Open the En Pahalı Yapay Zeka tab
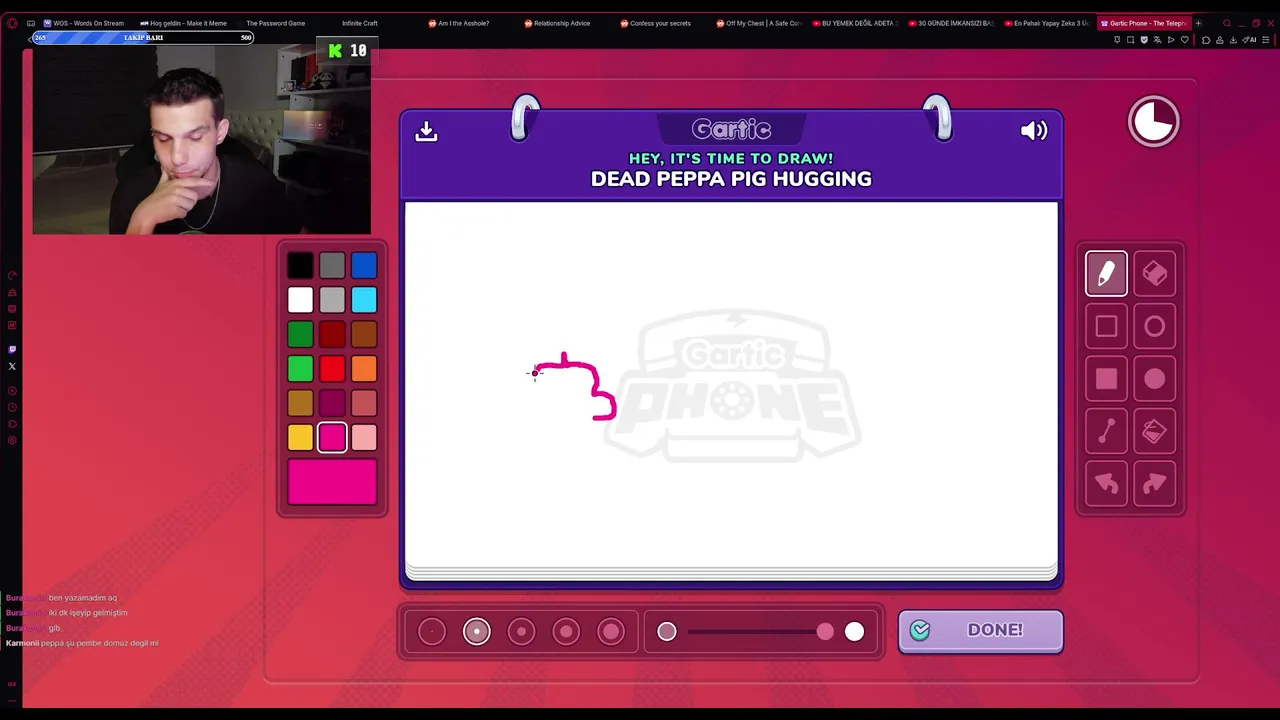Image resolution: width=1280 pixels, height=720 pixels. [x=1047, y=23]
